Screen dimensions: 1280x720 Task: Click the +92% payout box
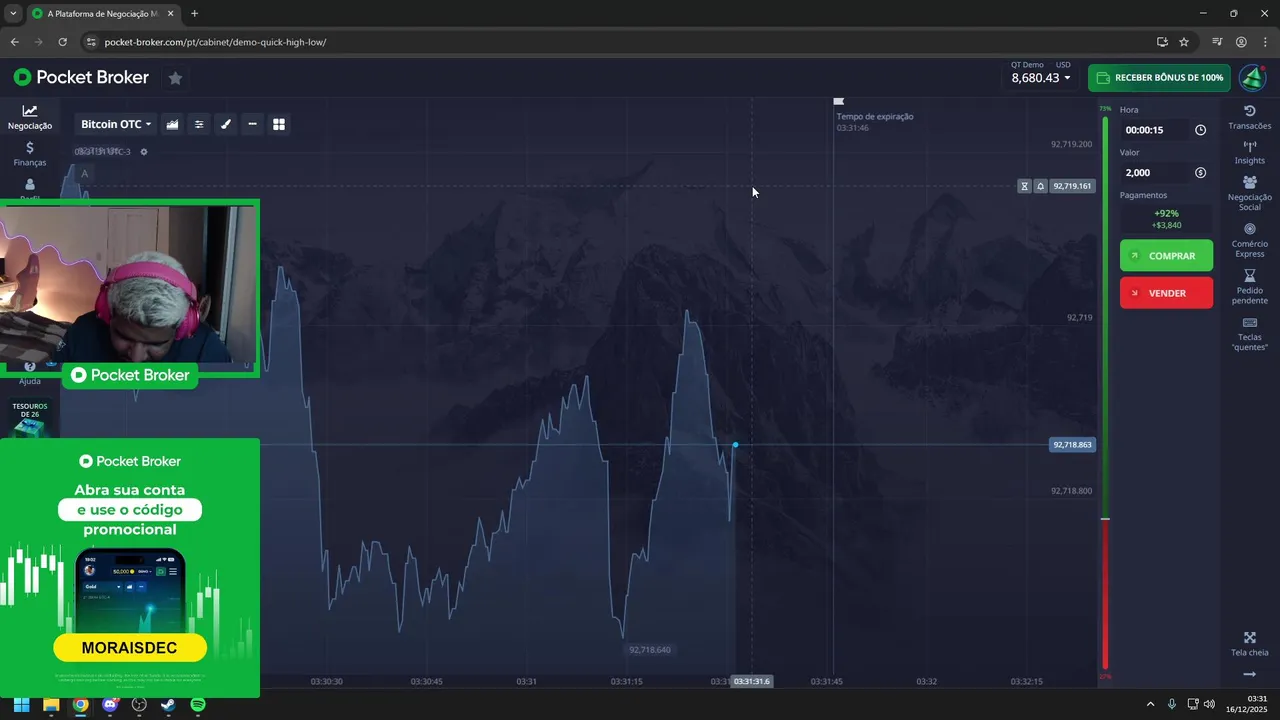1166,219
